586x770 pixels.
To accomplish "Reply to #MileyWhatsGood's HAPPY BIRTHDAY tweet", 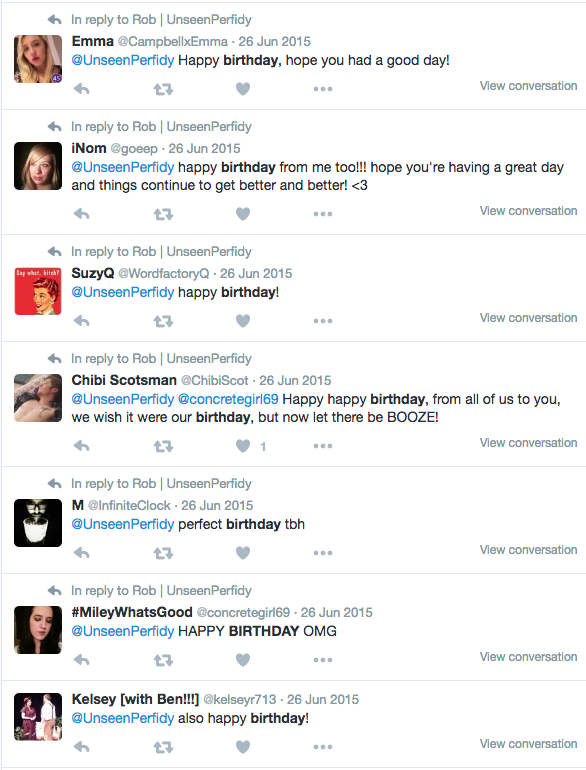I will click(x=82, y=660).
